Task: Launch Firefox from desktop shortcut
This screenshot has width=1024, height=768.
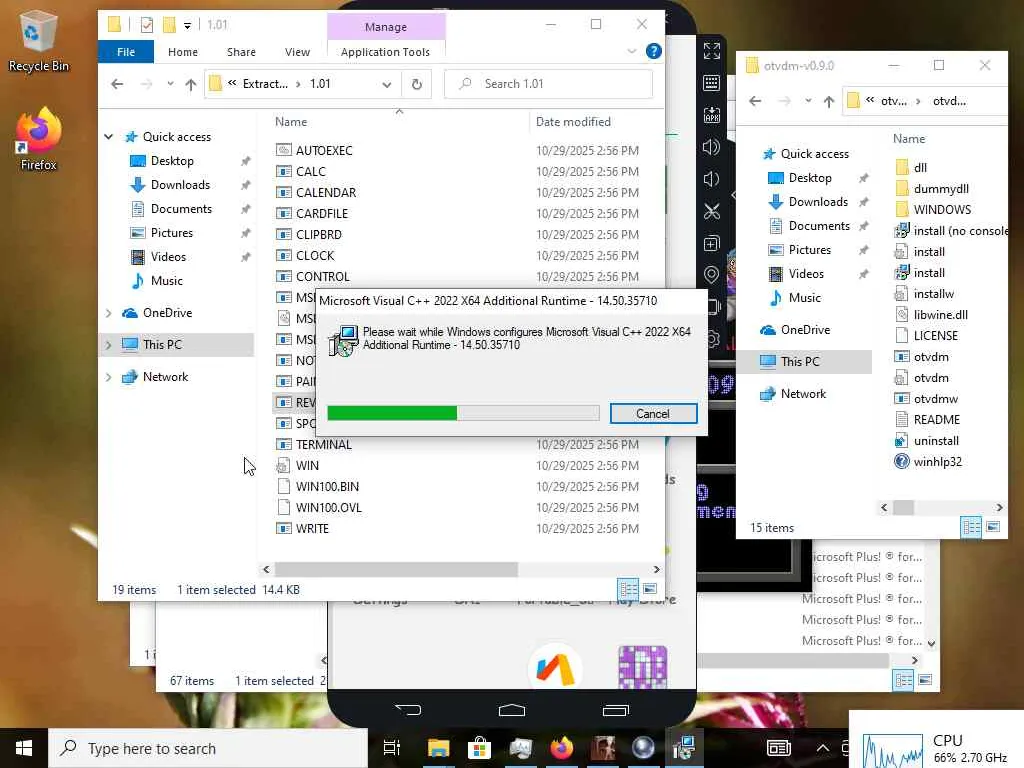Action: [x=38, y=140]
